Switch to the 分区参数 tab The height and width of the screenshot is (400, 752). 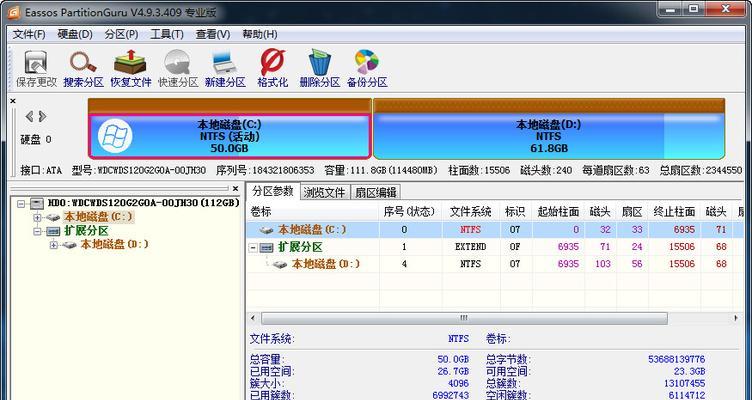tap(273, 191)
